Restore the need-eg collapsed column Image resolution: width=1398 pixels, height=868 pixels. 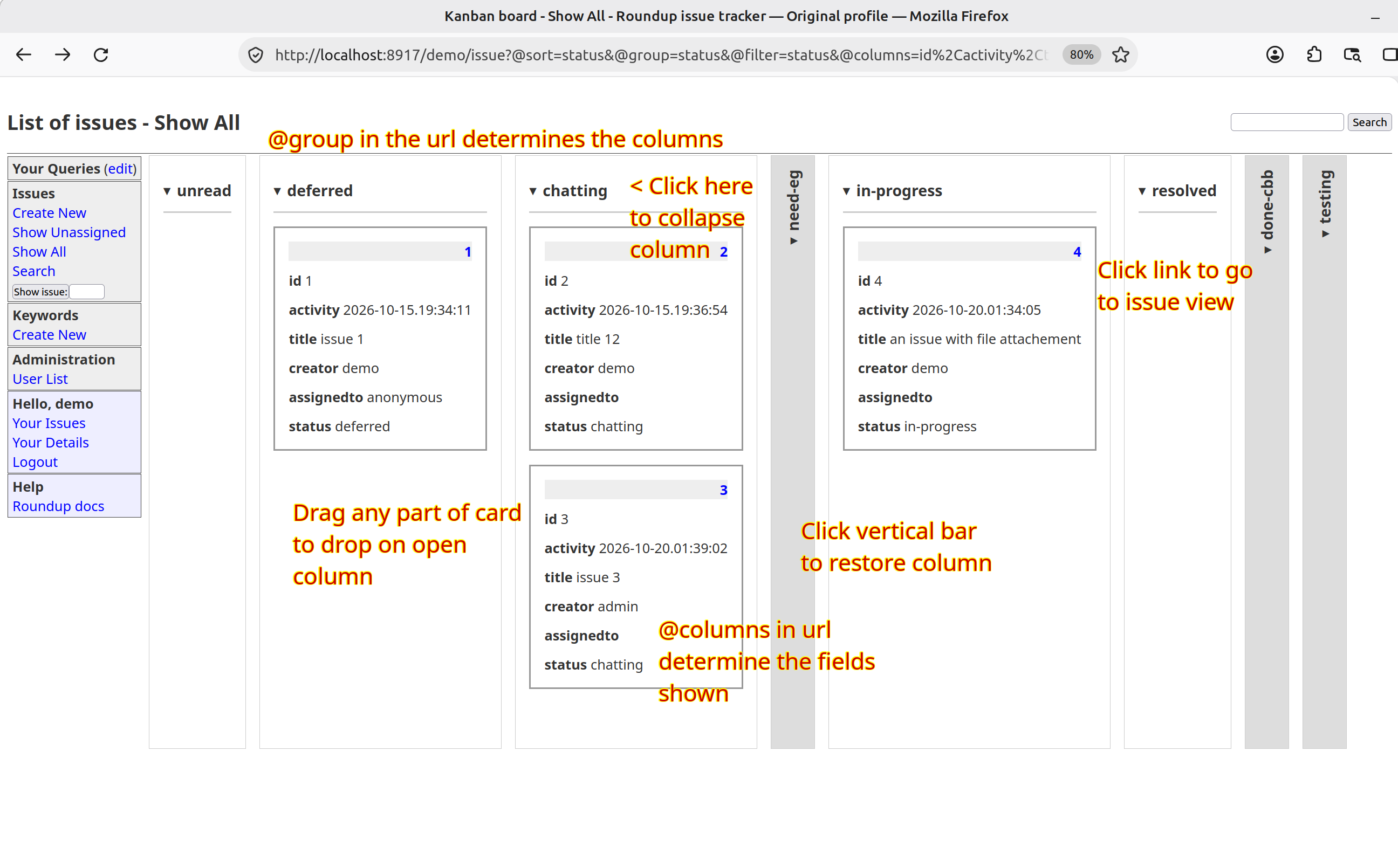click(x=792, y=451)
